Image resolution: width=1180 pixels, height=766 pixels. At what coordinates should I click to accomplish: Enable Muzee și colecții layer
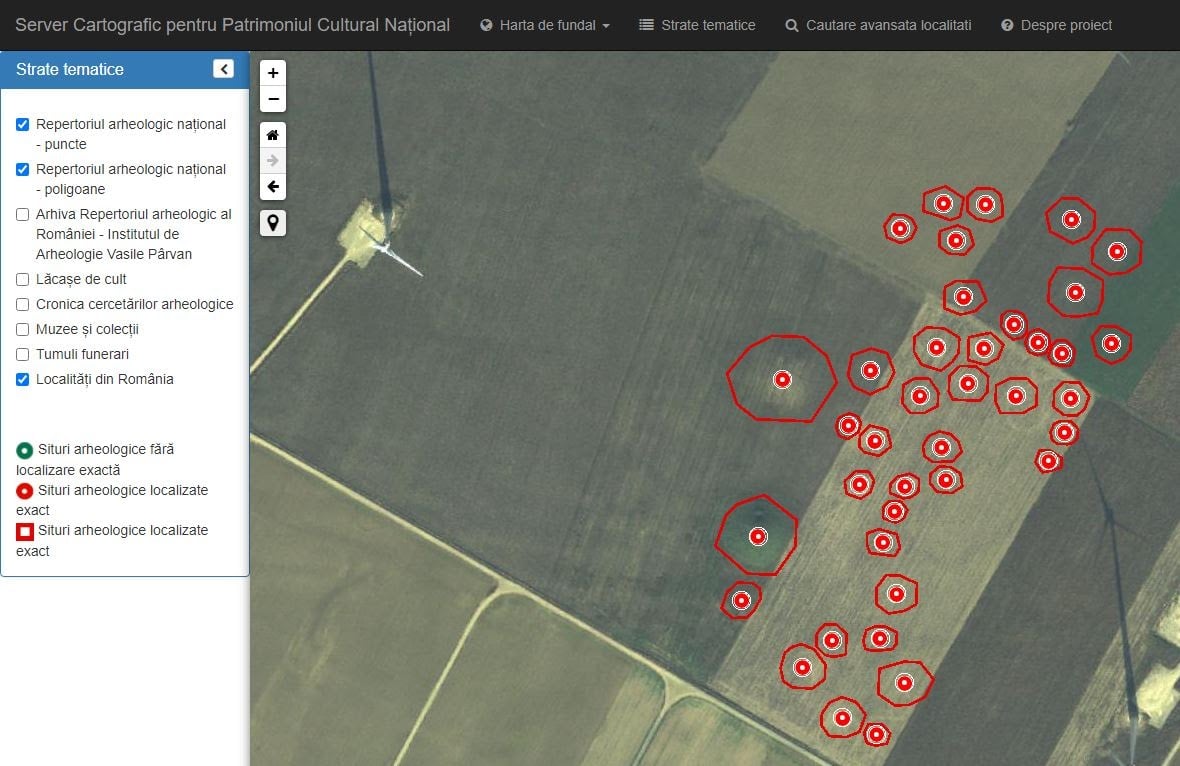pos(23,329)
